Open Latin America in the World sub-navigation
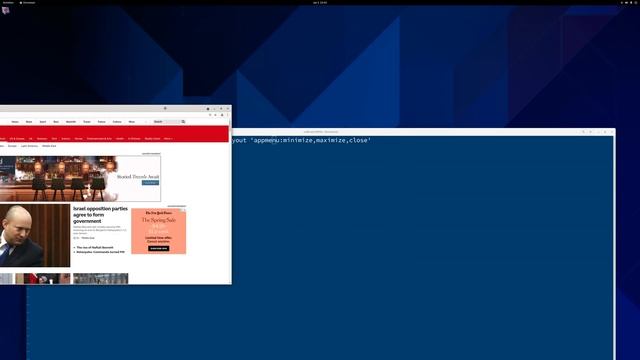The height and width of the screenshot is (360, 640). [x=29, y=146]
